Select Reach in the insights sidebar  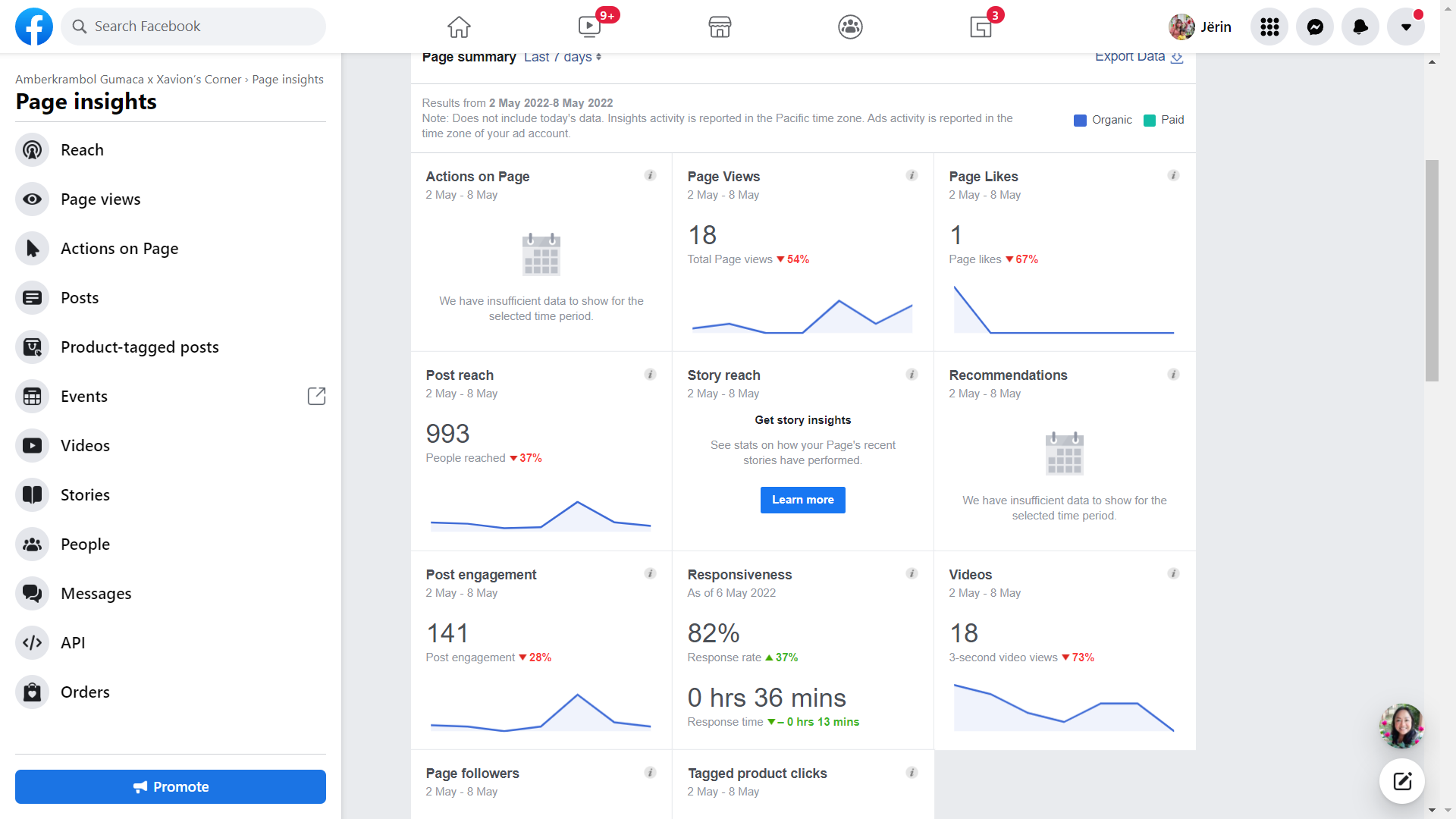tap(171, 150)
